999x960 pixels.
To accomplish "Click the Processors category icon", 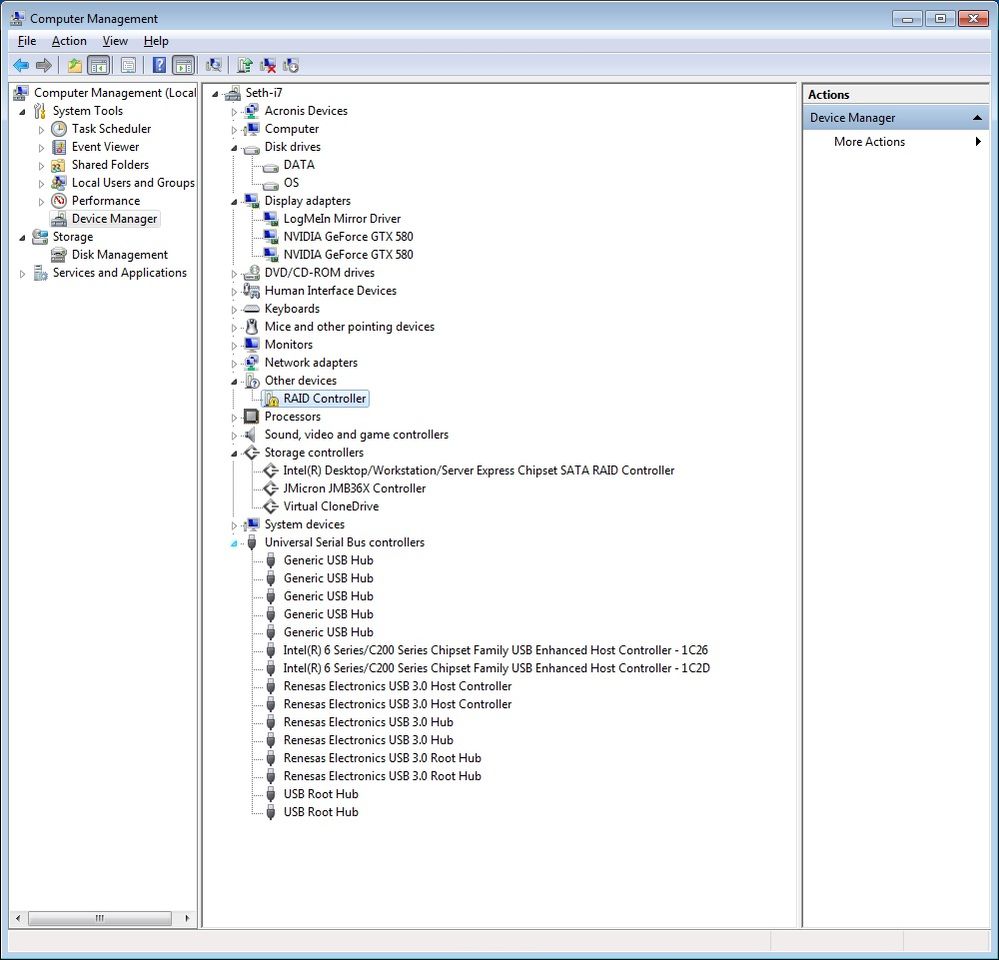I will point(252,417).
